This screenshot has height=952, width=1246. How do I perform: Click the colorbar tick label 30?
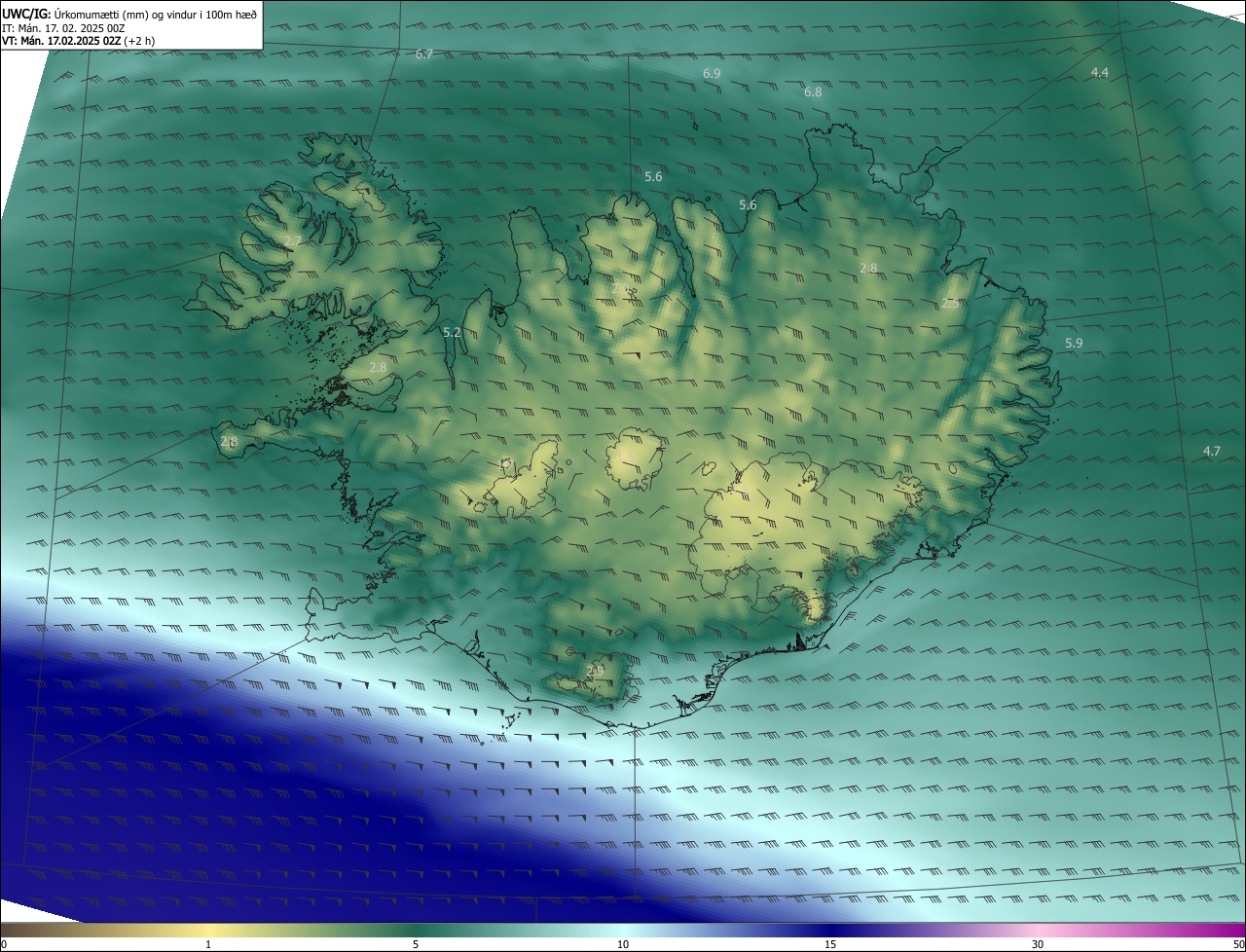[x=1038, y=944]
